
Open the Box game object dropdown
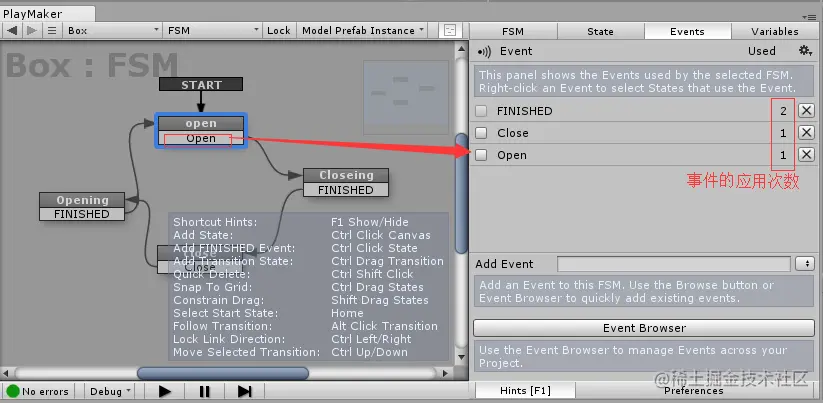112,30
